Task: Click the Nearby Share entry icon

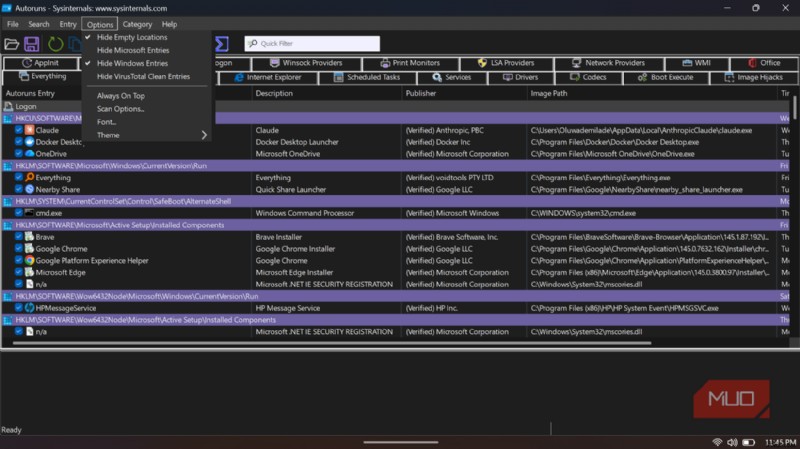Action: (30, 189)
